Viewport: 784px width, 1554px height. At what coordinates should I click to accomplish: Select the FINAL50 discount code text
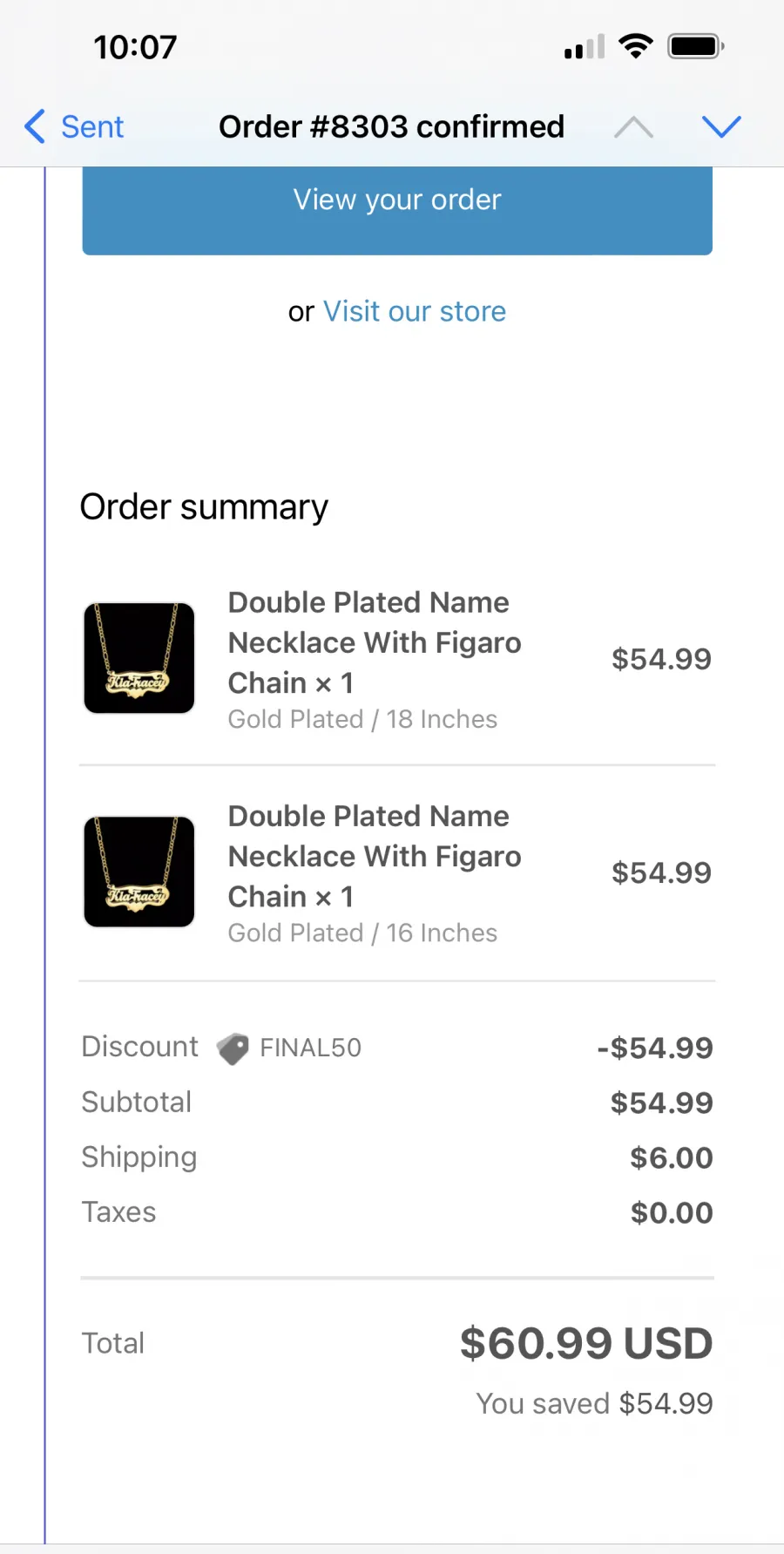tap(311, 1048)
